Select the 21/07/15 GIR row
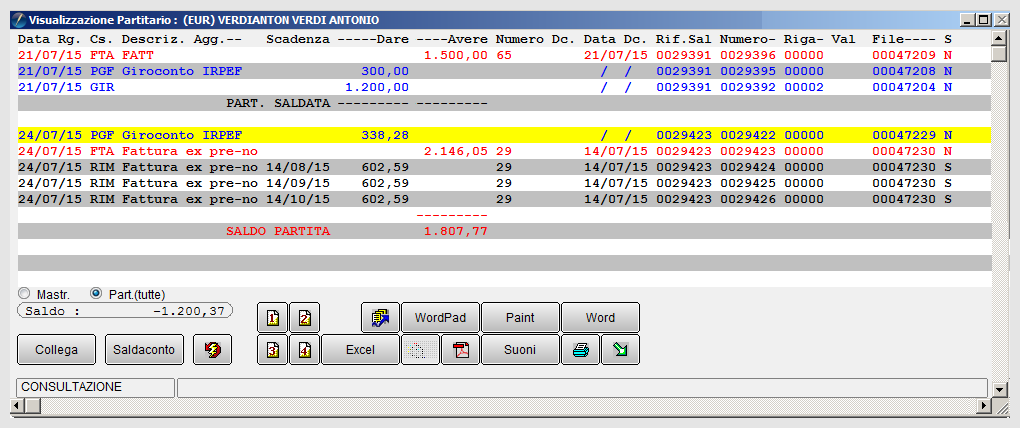 coord(504,87)
